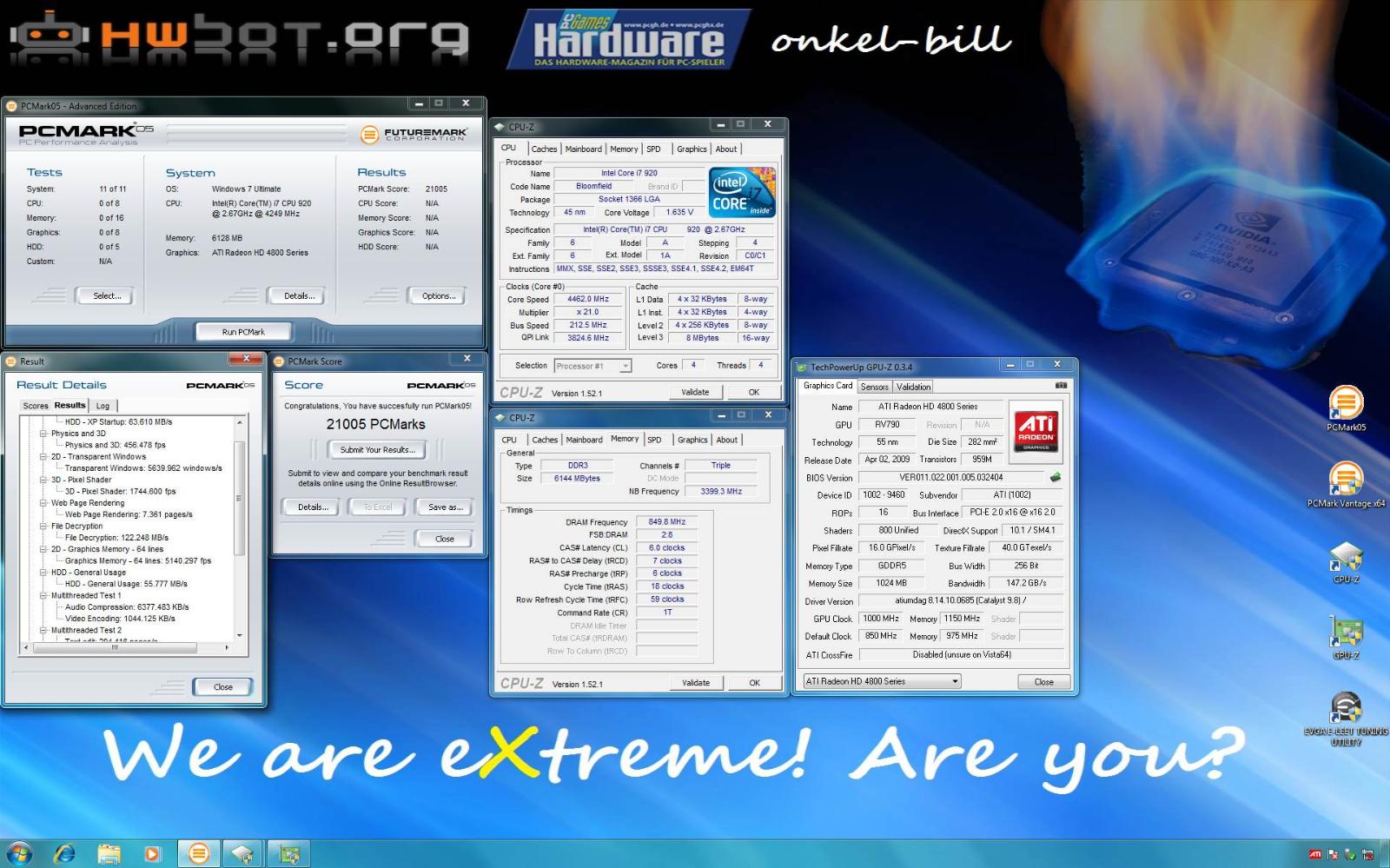Click GPU-Z title bar application icon
This screenshot has width=1390, height=868.
803,367
